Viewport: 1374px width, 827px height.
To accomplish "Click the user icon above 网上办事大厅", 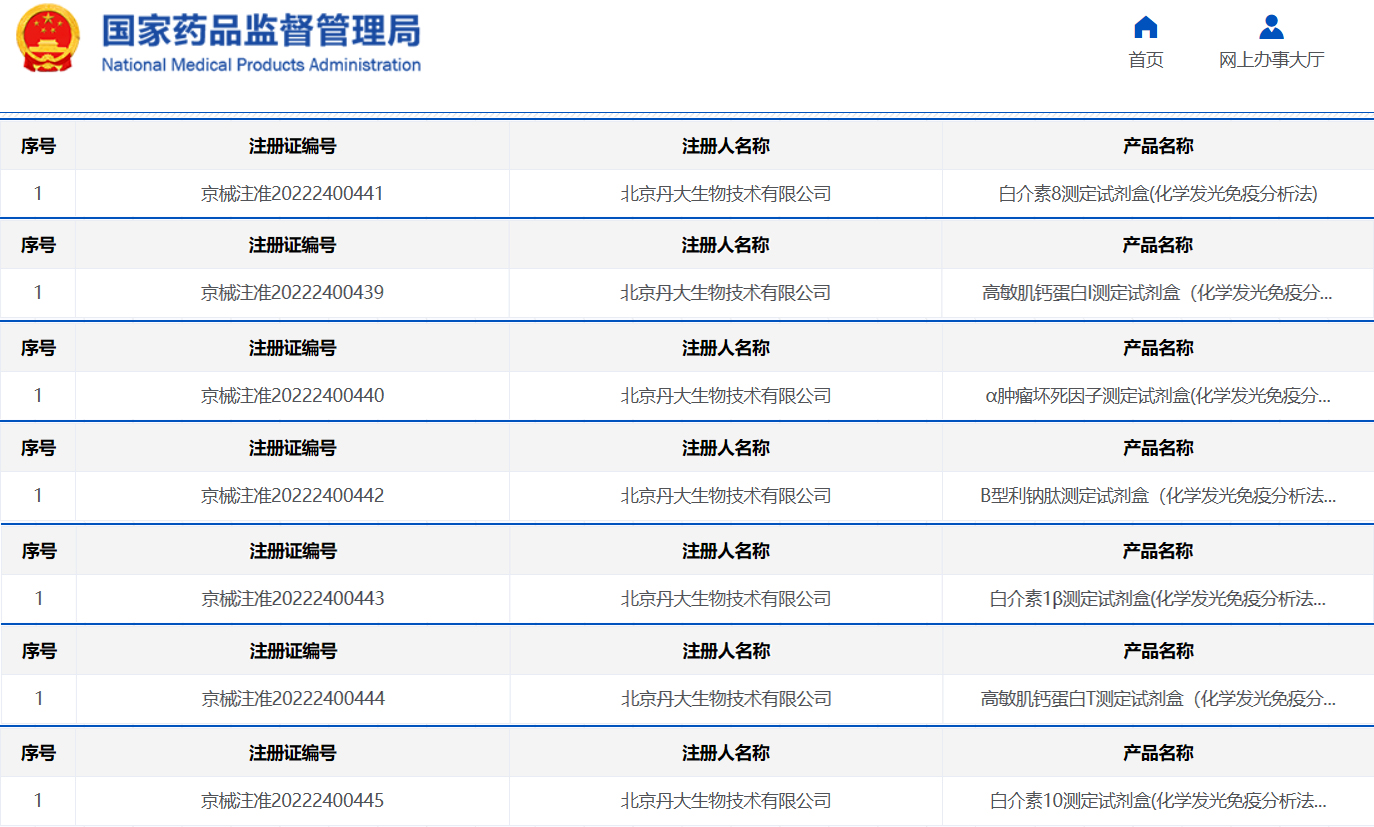I will pos(1271,27).
